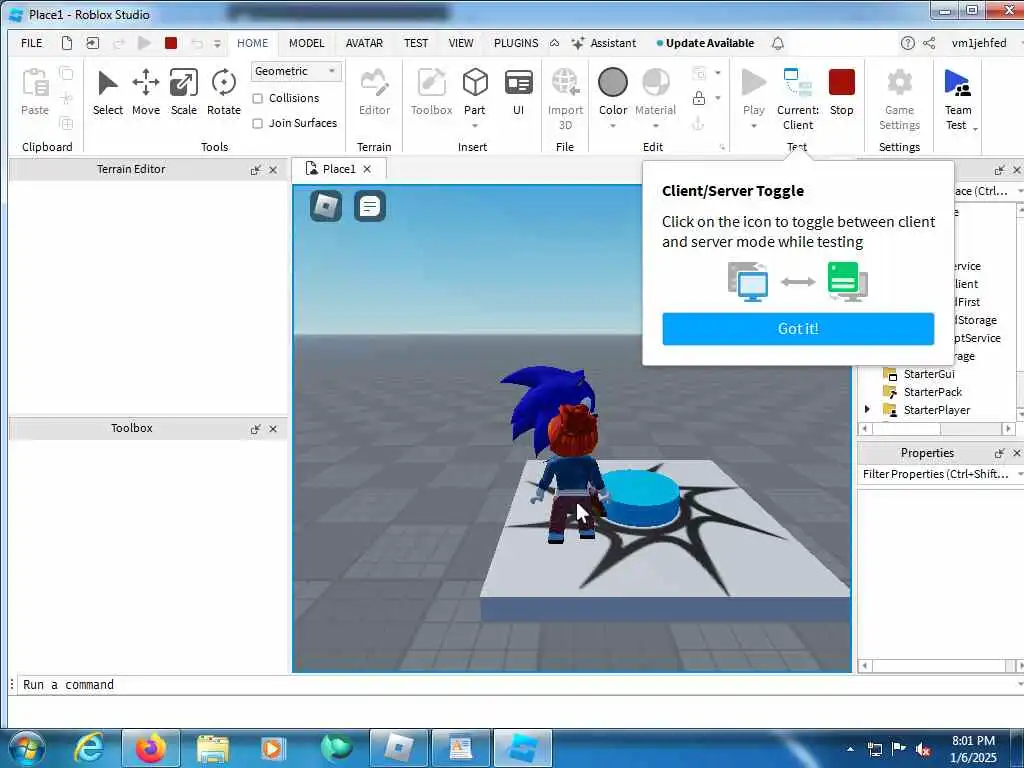Image resolution: width=1024 pixels, height=768 pixels.
Task: Expand the Color dropdown arrow
Action: [x=613, y=125]
